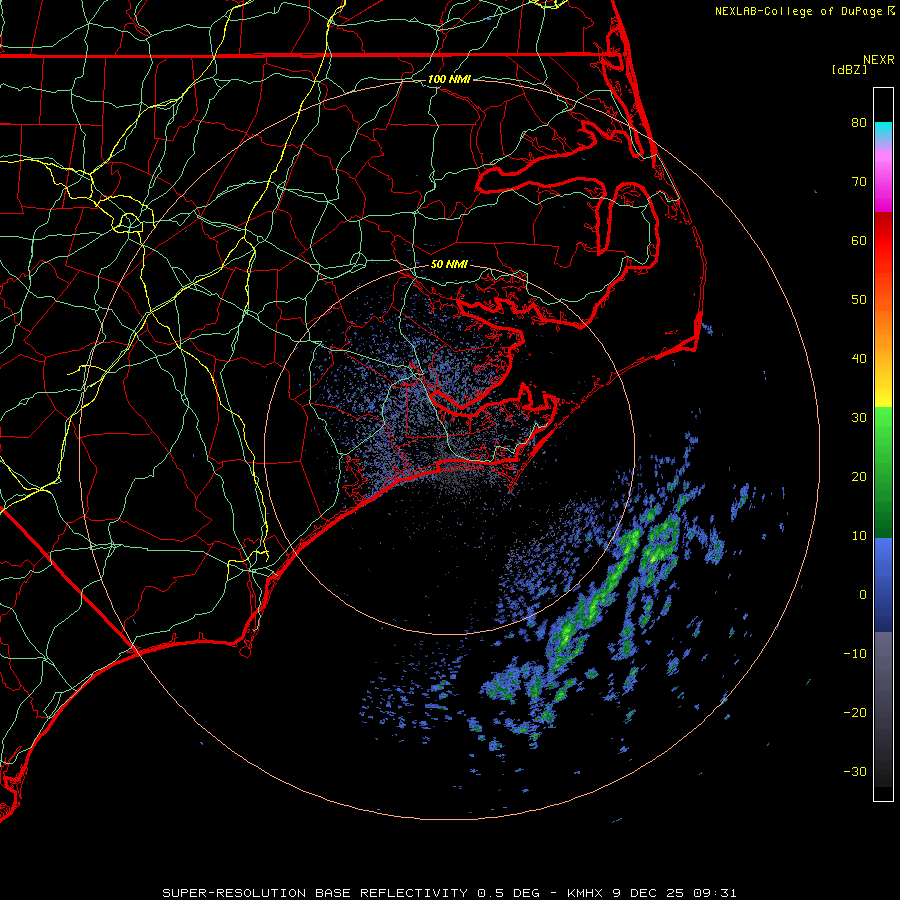
Task: Click the 30 dBZ scale value
Action: click(859, 417)
